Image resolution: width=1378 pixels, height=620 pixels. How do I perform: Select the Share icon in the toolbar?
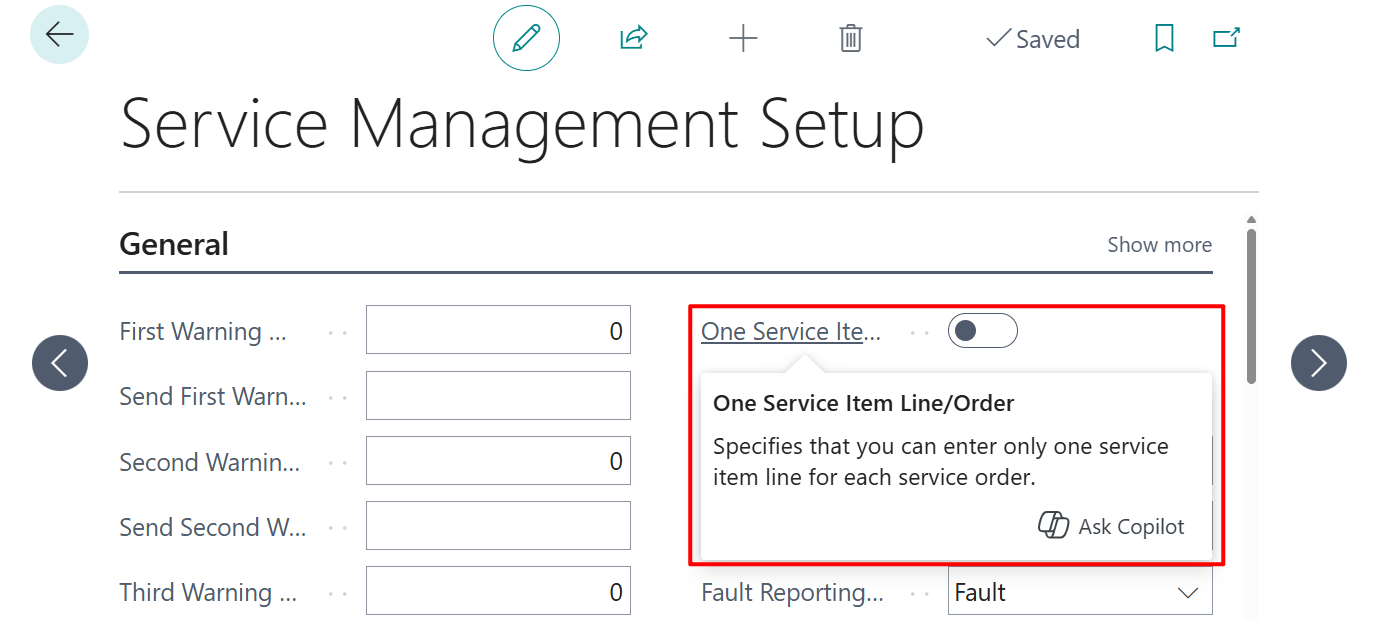pos(632,37)
